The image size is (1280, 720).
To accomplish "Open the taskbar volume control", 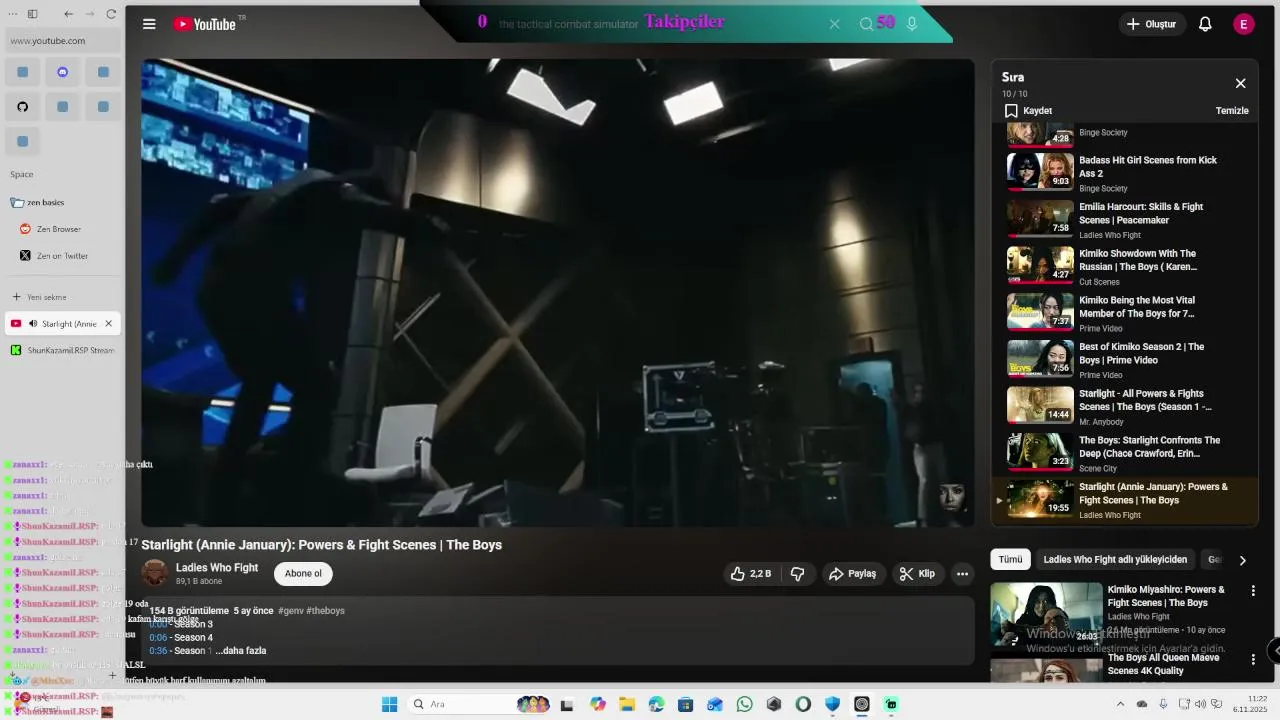I will click(x=1199, y=704).
